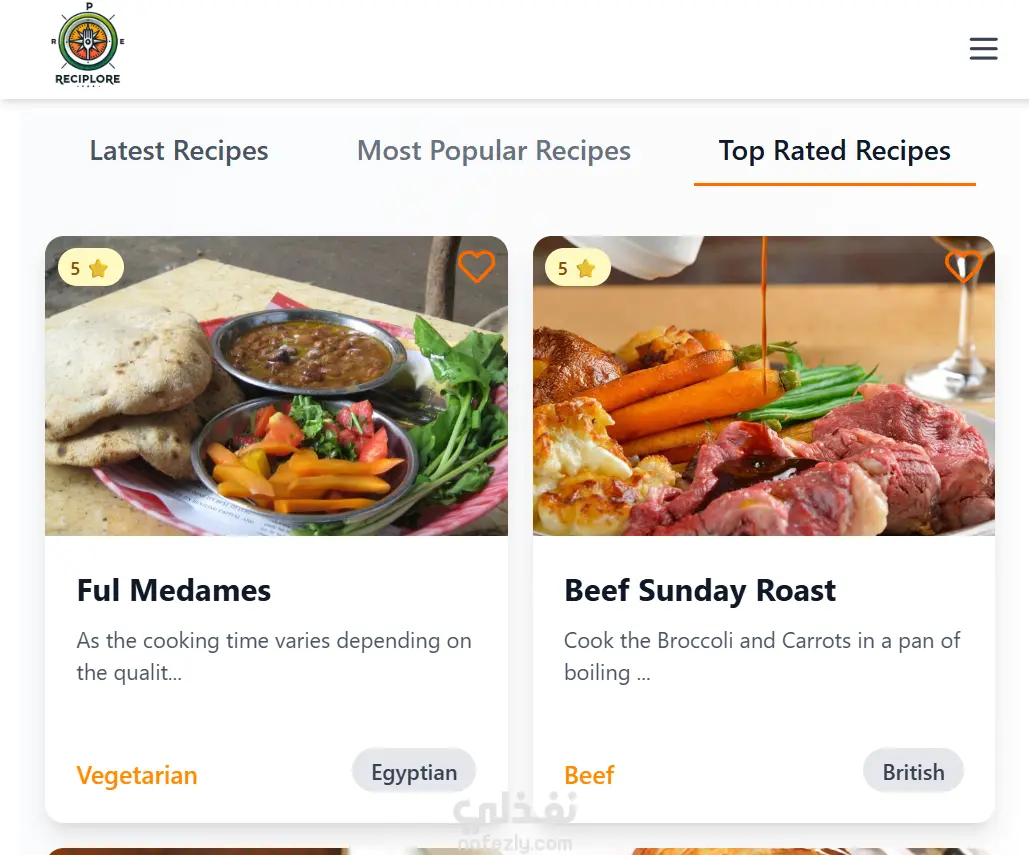The height and width of the screenshot is (855, 1029).
Task: Switch to the Most Popular Recipes tab
Action: (x=494, y=151)
